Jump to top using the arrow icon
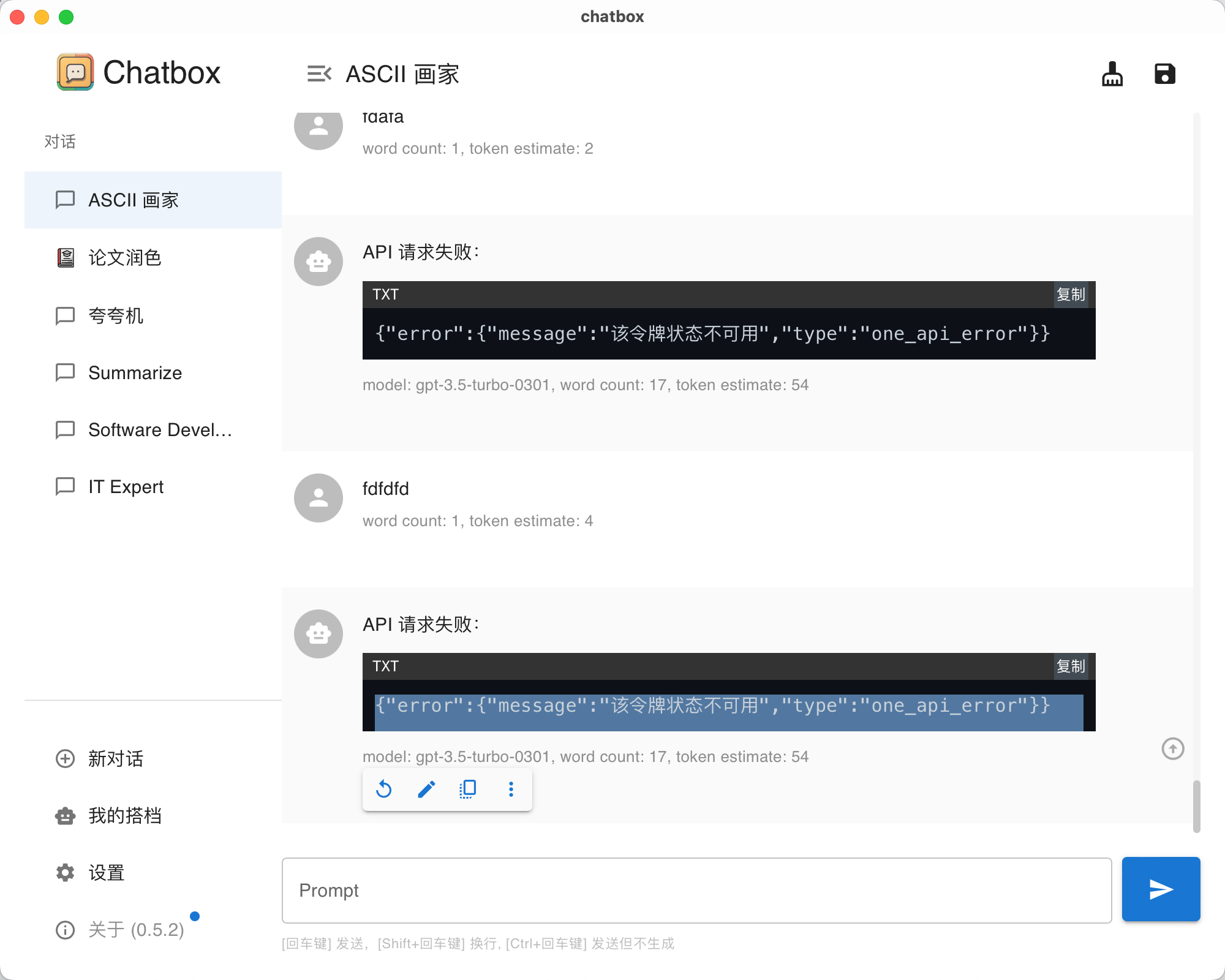 click(1173, 748)
